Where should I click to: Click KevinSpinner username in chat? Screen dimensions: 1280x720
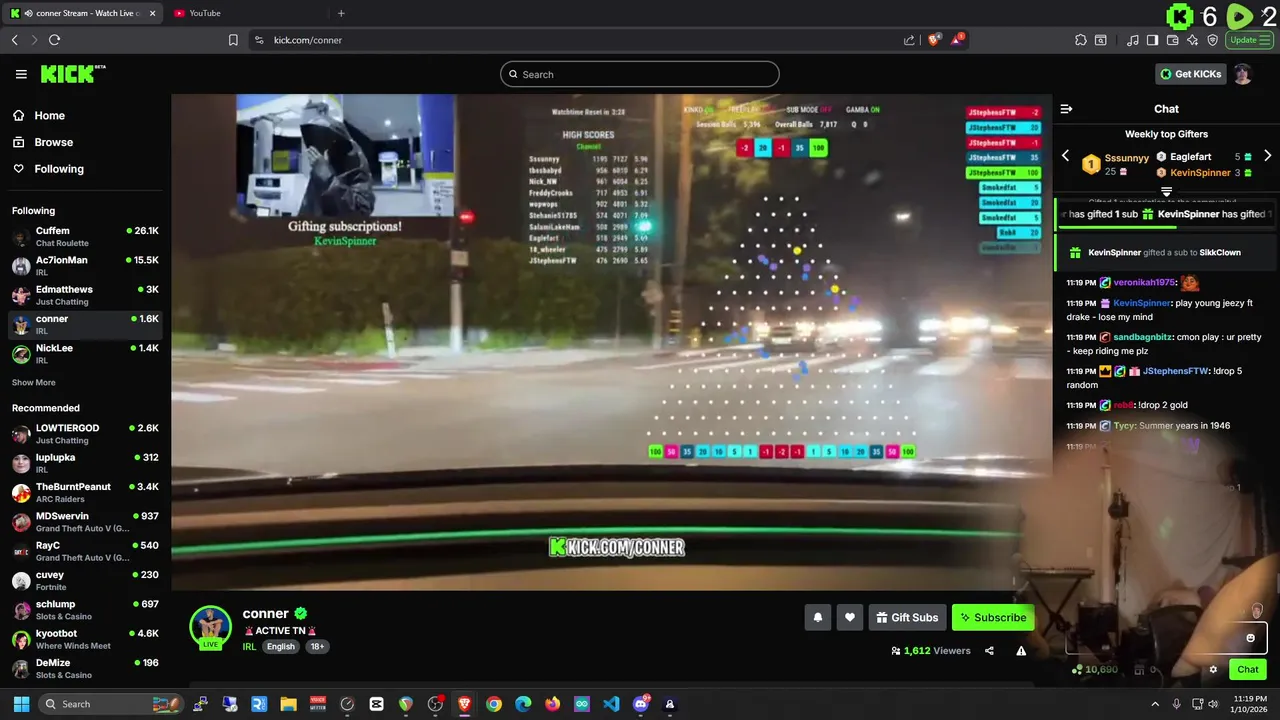click(x=1141, y=303)
